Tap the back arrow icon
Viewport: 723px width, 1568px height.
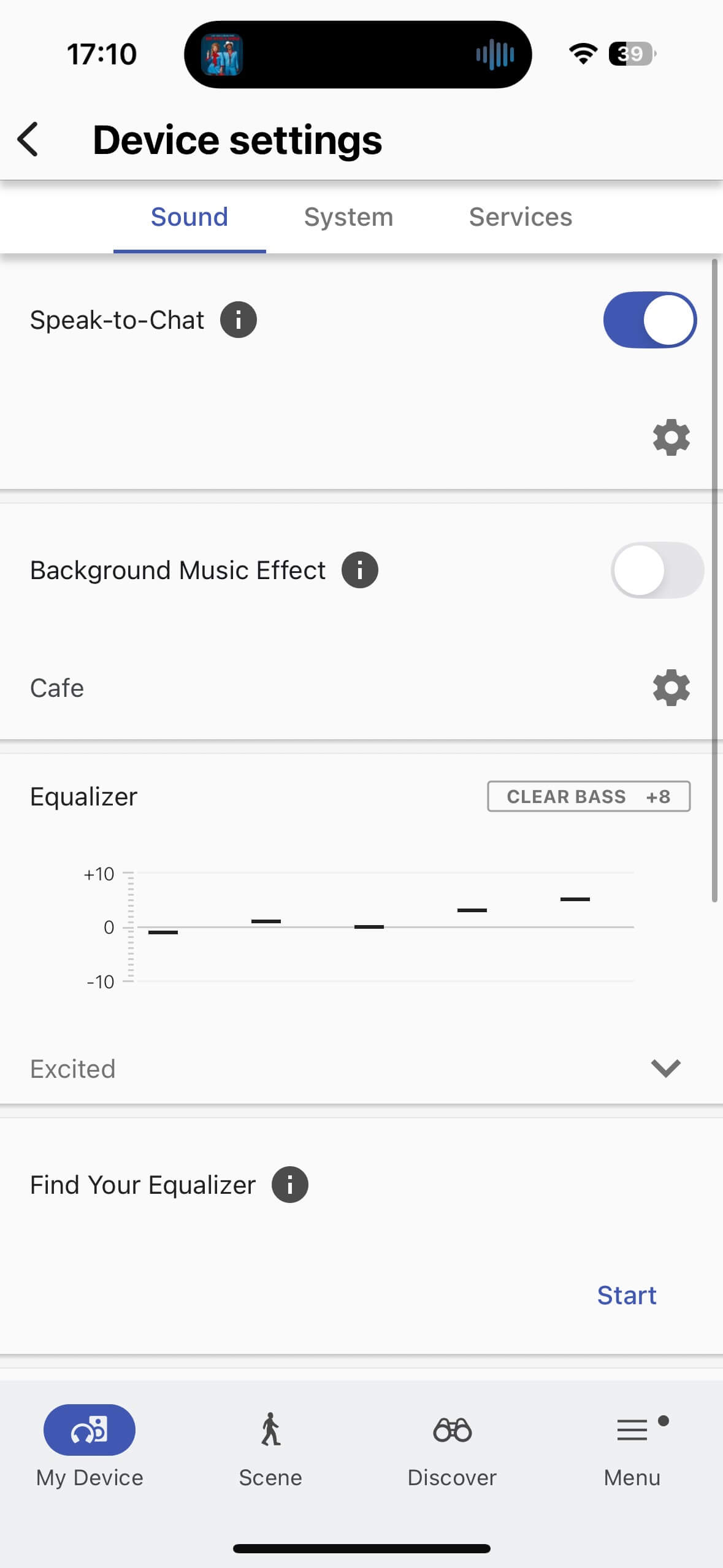tap(28, 140)
